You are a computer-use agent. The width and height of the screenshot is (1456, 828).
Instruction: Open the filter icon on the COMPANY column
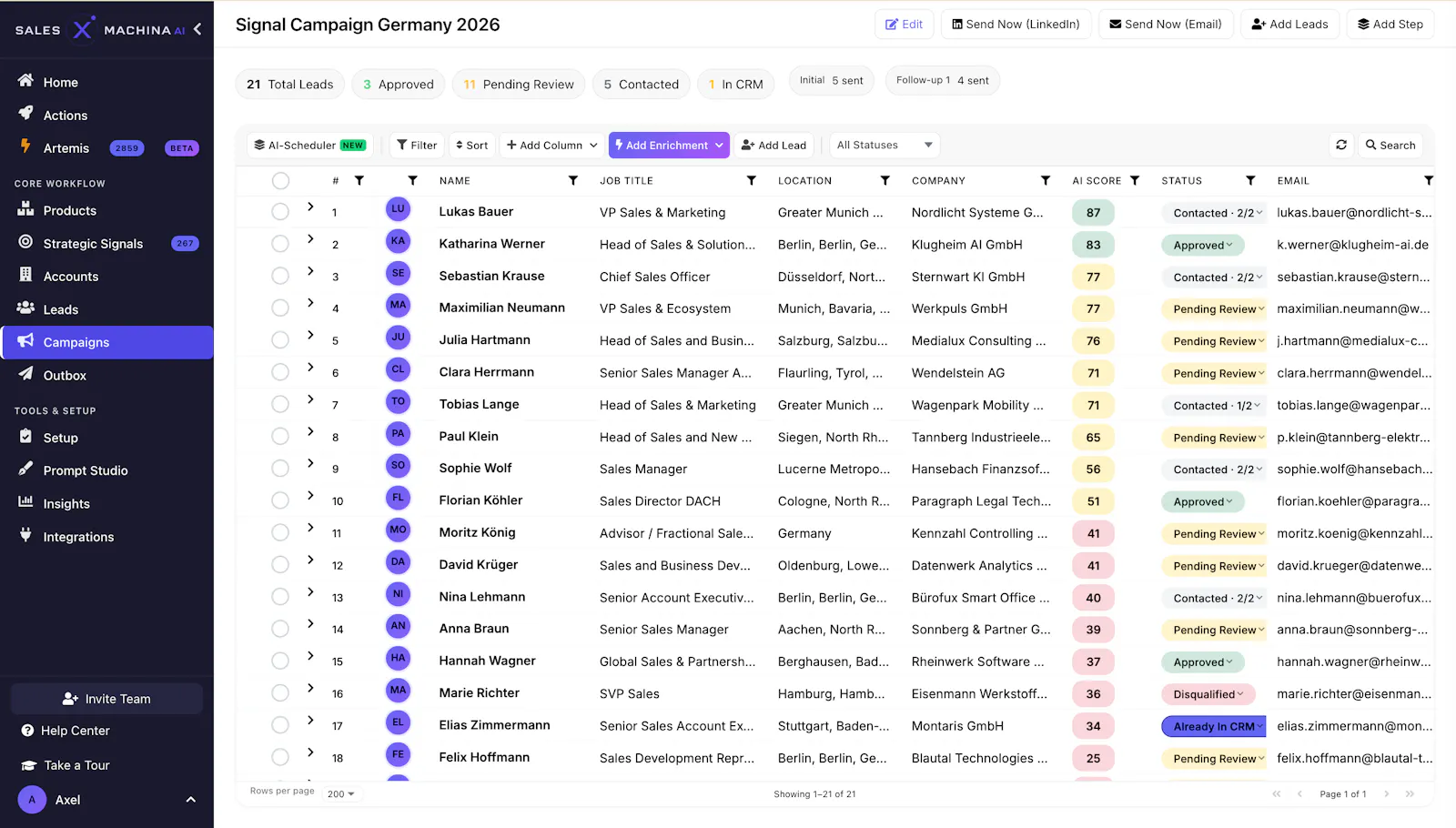[x=1046, y=181]
